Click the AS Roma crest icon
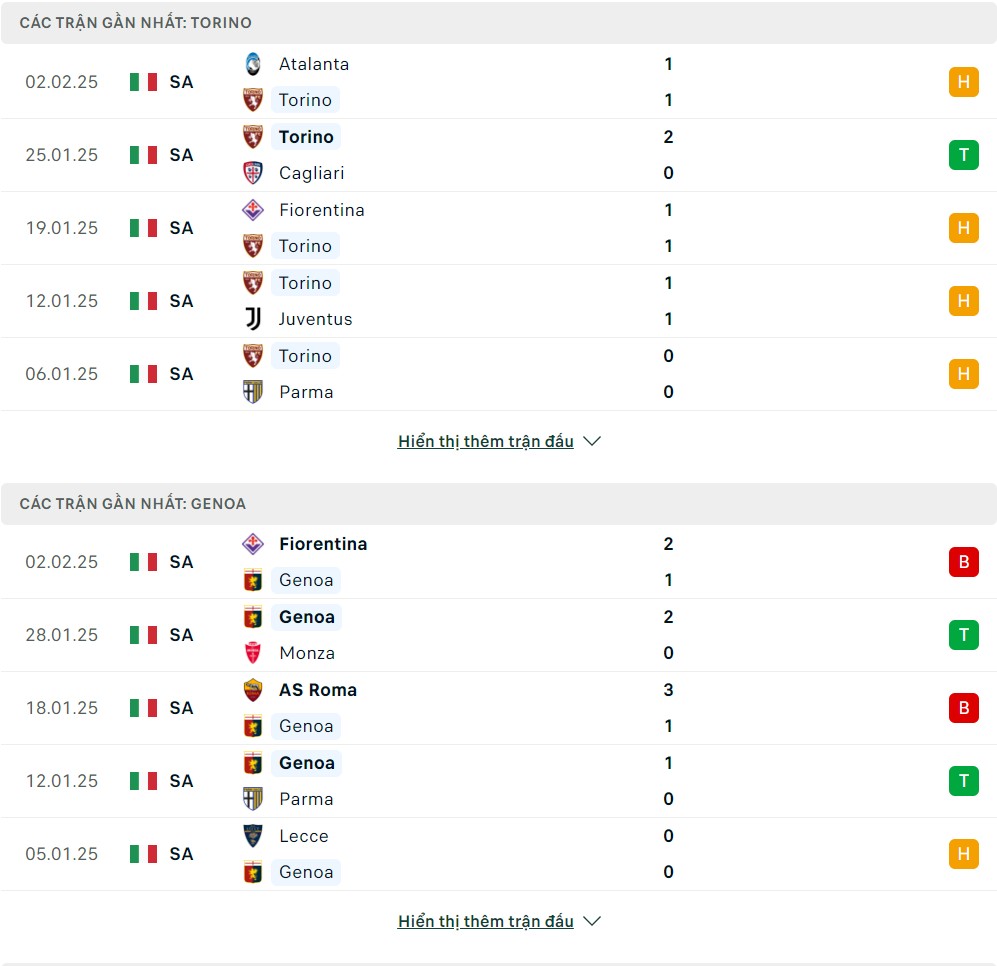This screenshot has height=966, width=997. [x=253, y=690]
